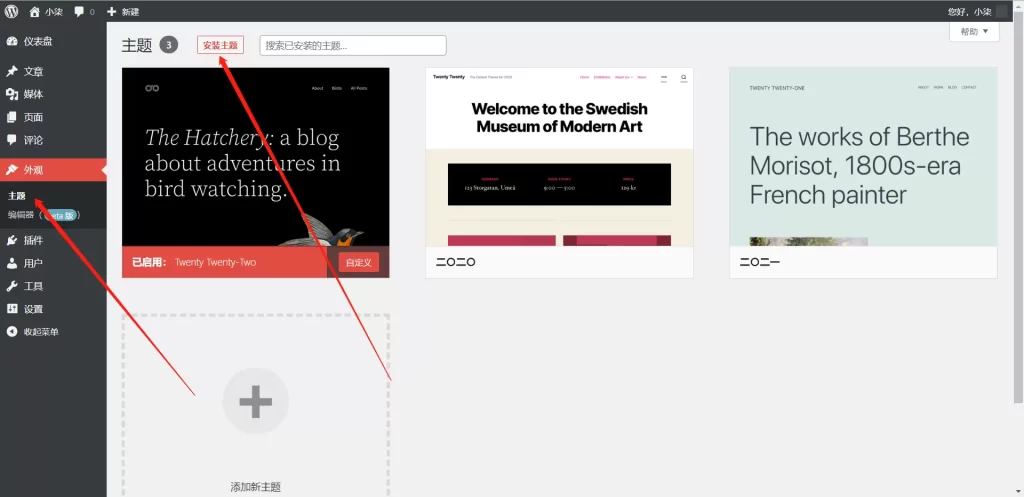The height and width of the screenshot is (497, 1024).
Task: Open the 您好, 小柒 account menu
Action: click(969, 12)
